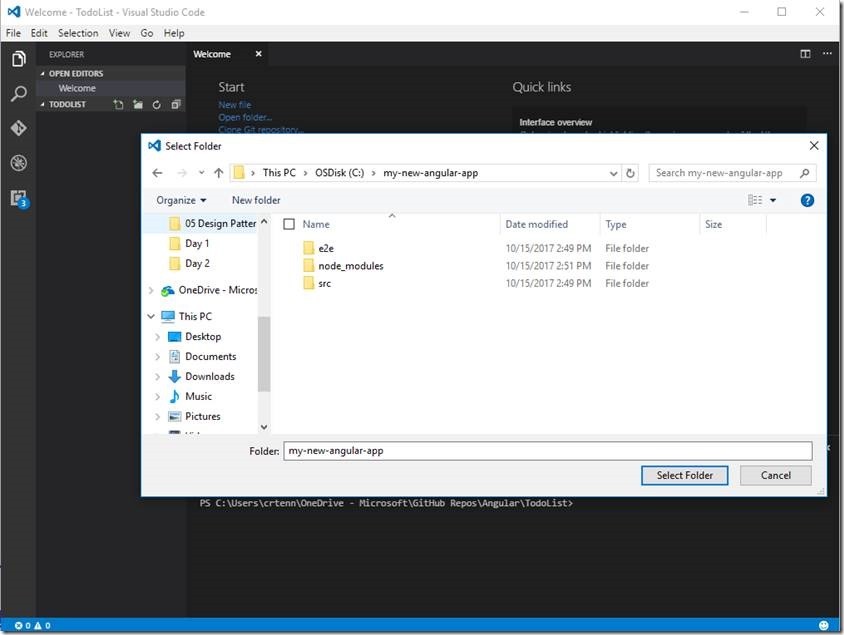Go up one folder level arrow
Viewport: 844px width, 635px height.
(x=219, y=173)
